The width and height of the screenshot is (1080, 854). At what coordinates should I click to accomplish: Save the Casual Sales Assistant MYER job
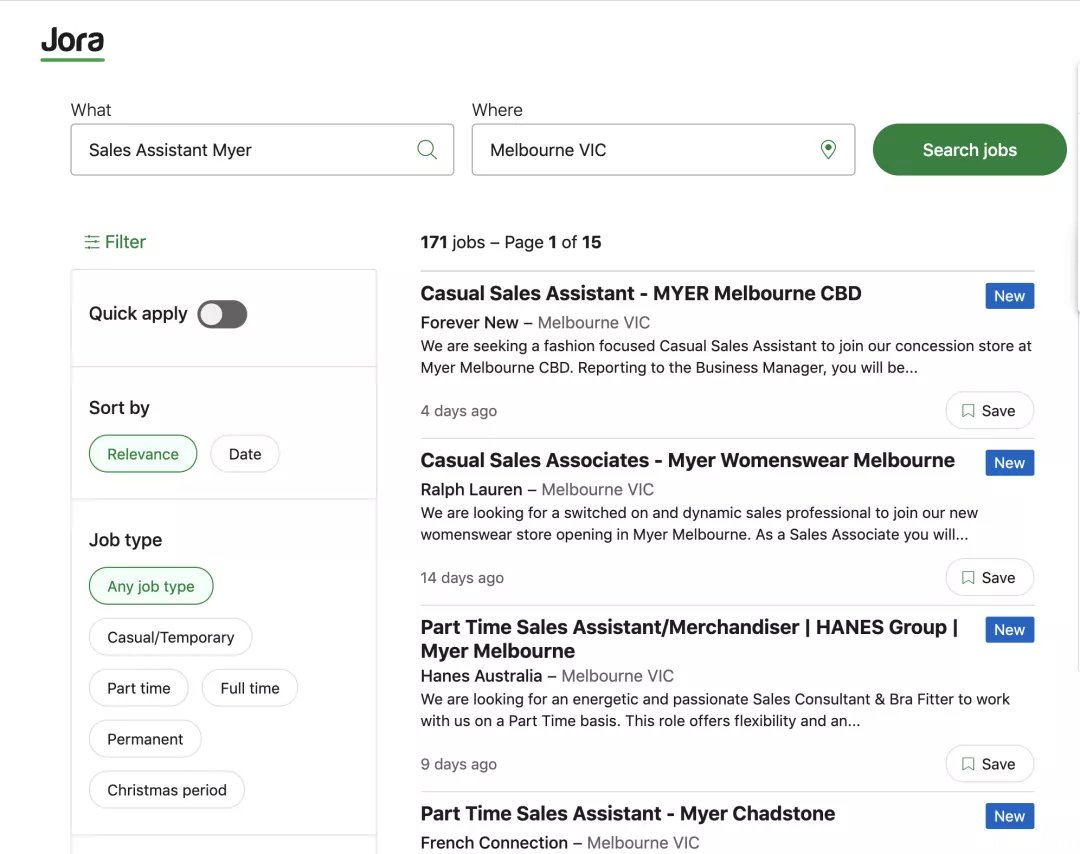pyautogui.click(x=989, y=410)
